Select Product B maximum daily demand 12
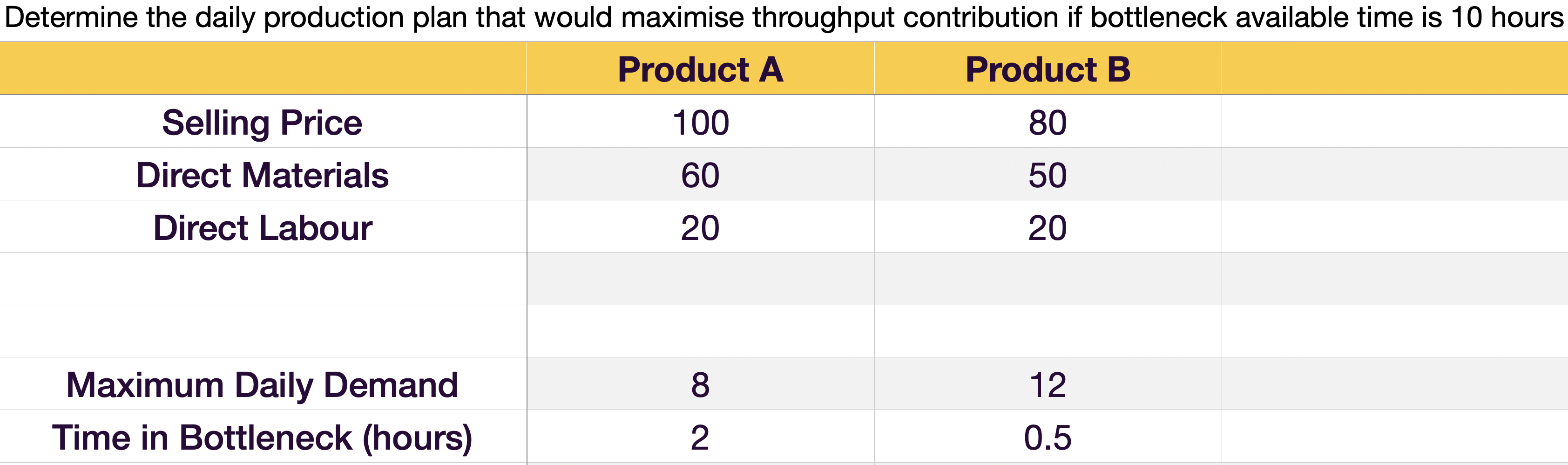The height and width of the screenshot is (465, 1568). pyautogui.click(x=1048, y=384)
